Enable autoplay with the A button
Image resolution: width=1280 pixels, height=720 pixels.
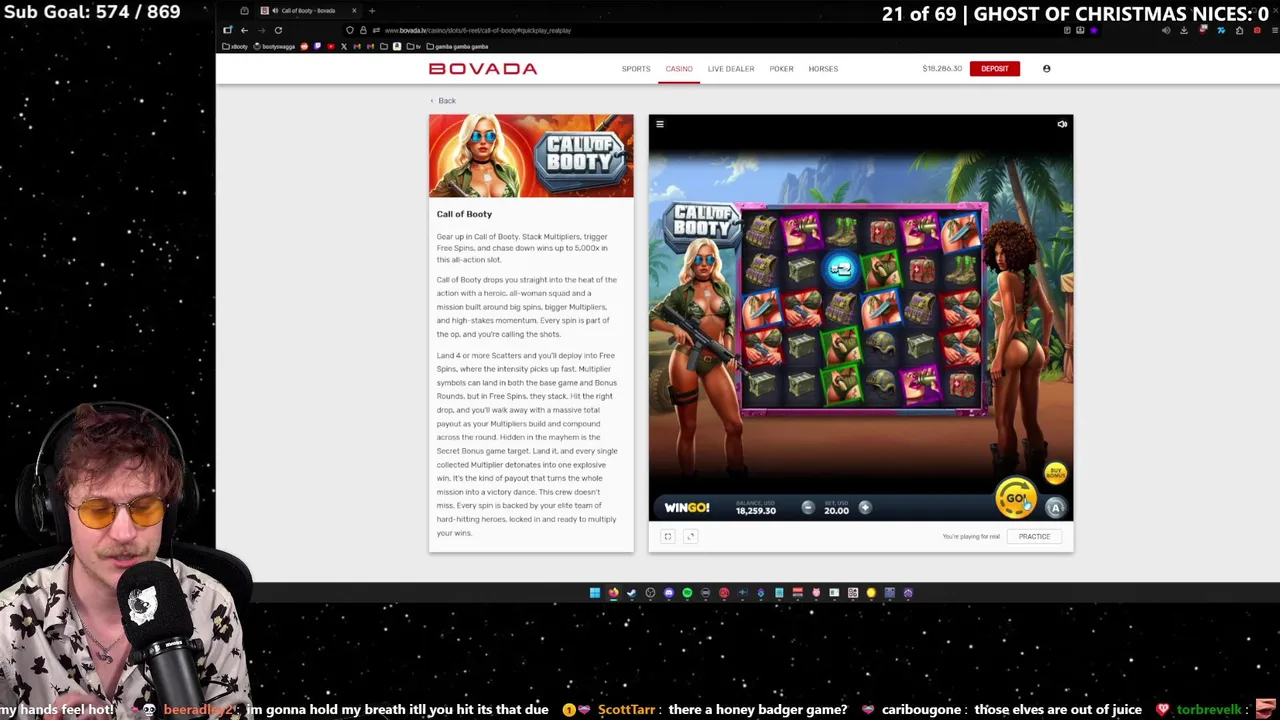1055,508
